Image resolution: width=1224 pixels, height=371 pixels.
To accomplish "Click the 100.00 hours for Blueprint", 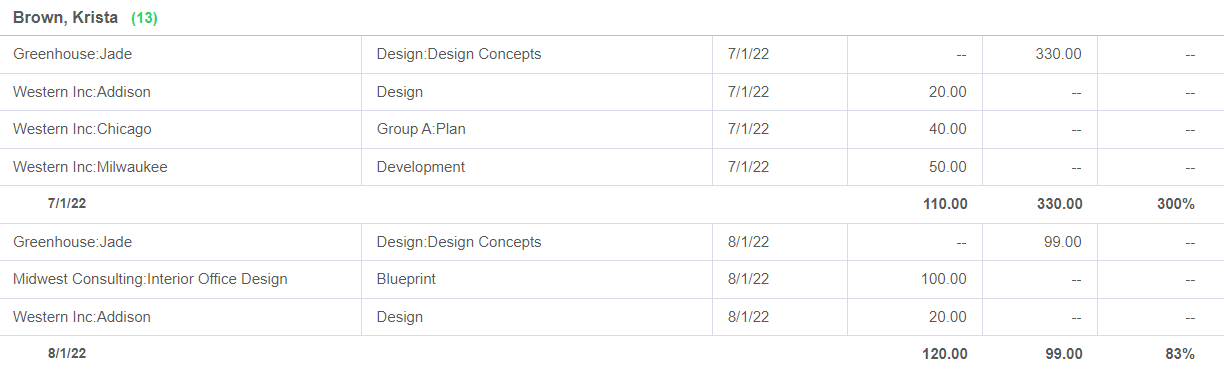I will coord(944,279).
